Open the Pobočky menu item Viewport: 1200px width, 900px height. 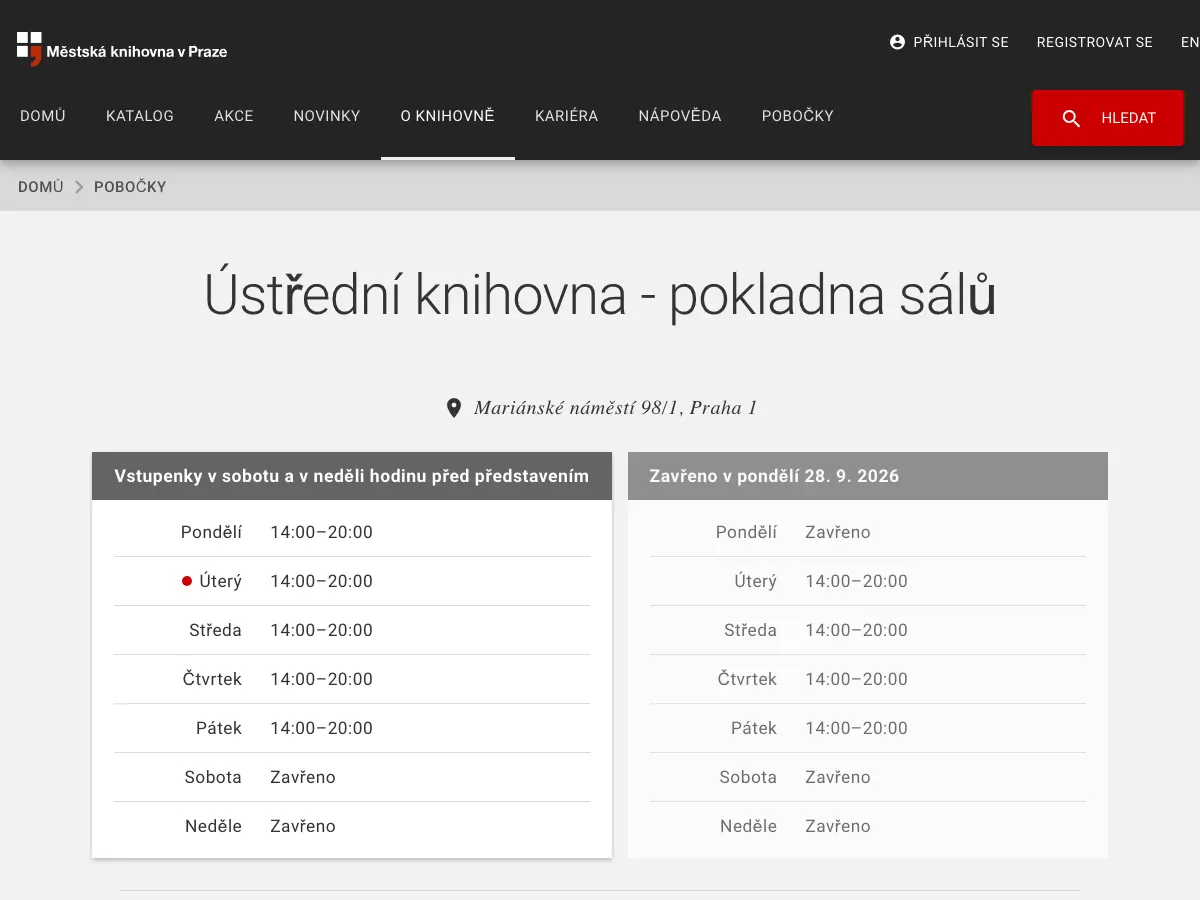[x=797, y=116]
